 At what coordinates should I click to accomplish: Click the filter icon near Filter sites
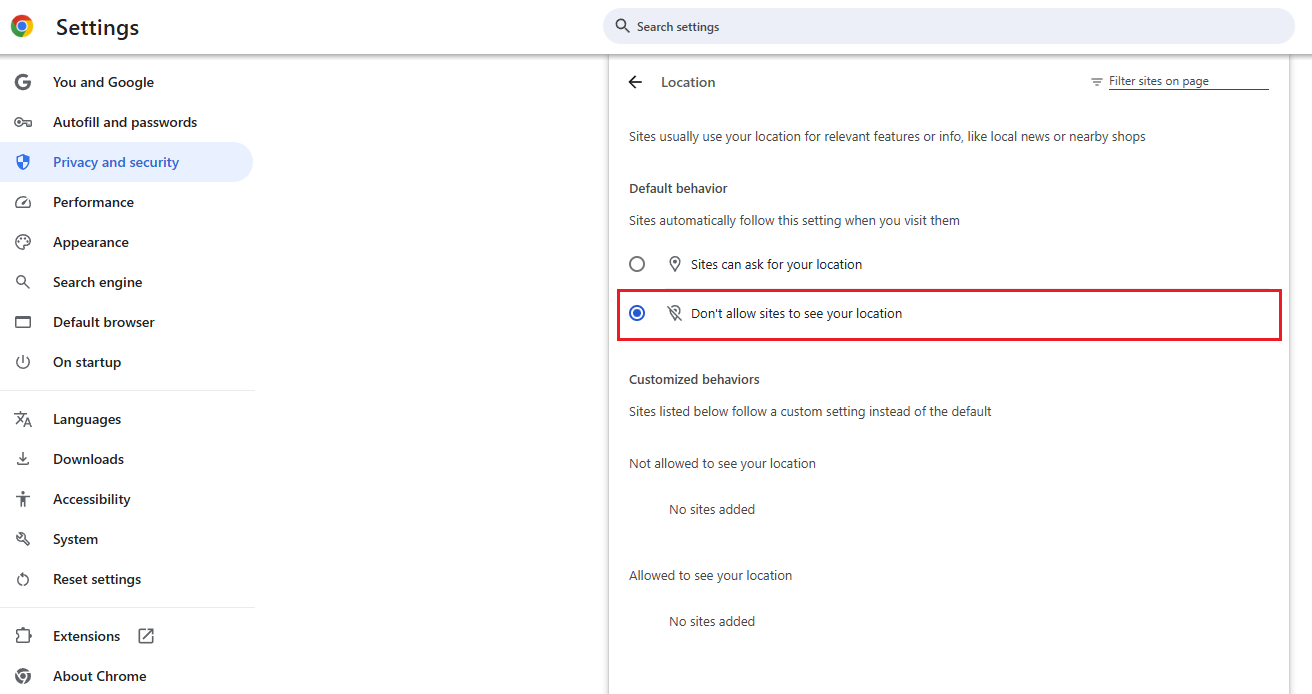[1097, 82]
